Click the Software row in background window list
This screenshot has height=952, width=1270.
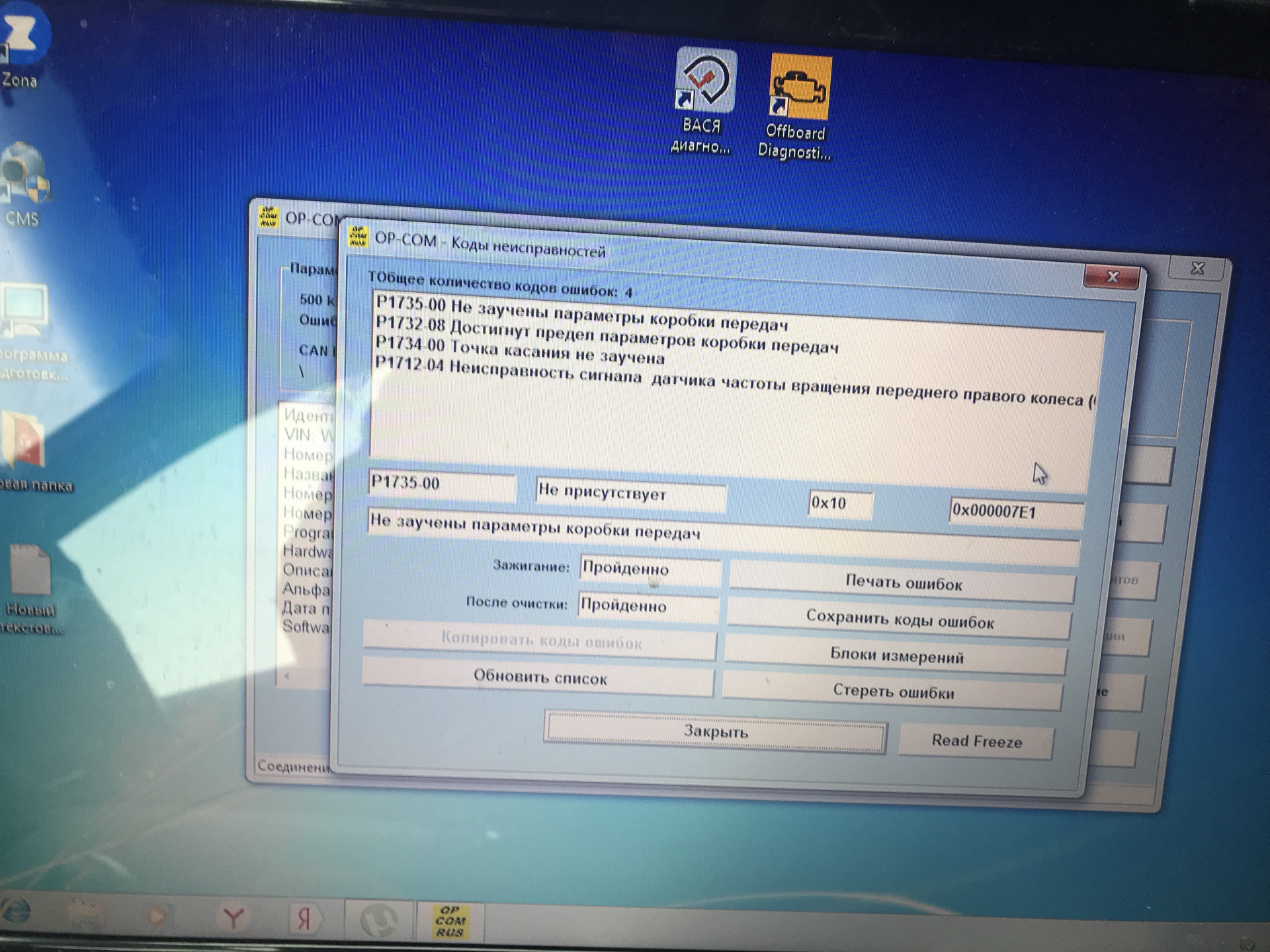click(305, 627)
